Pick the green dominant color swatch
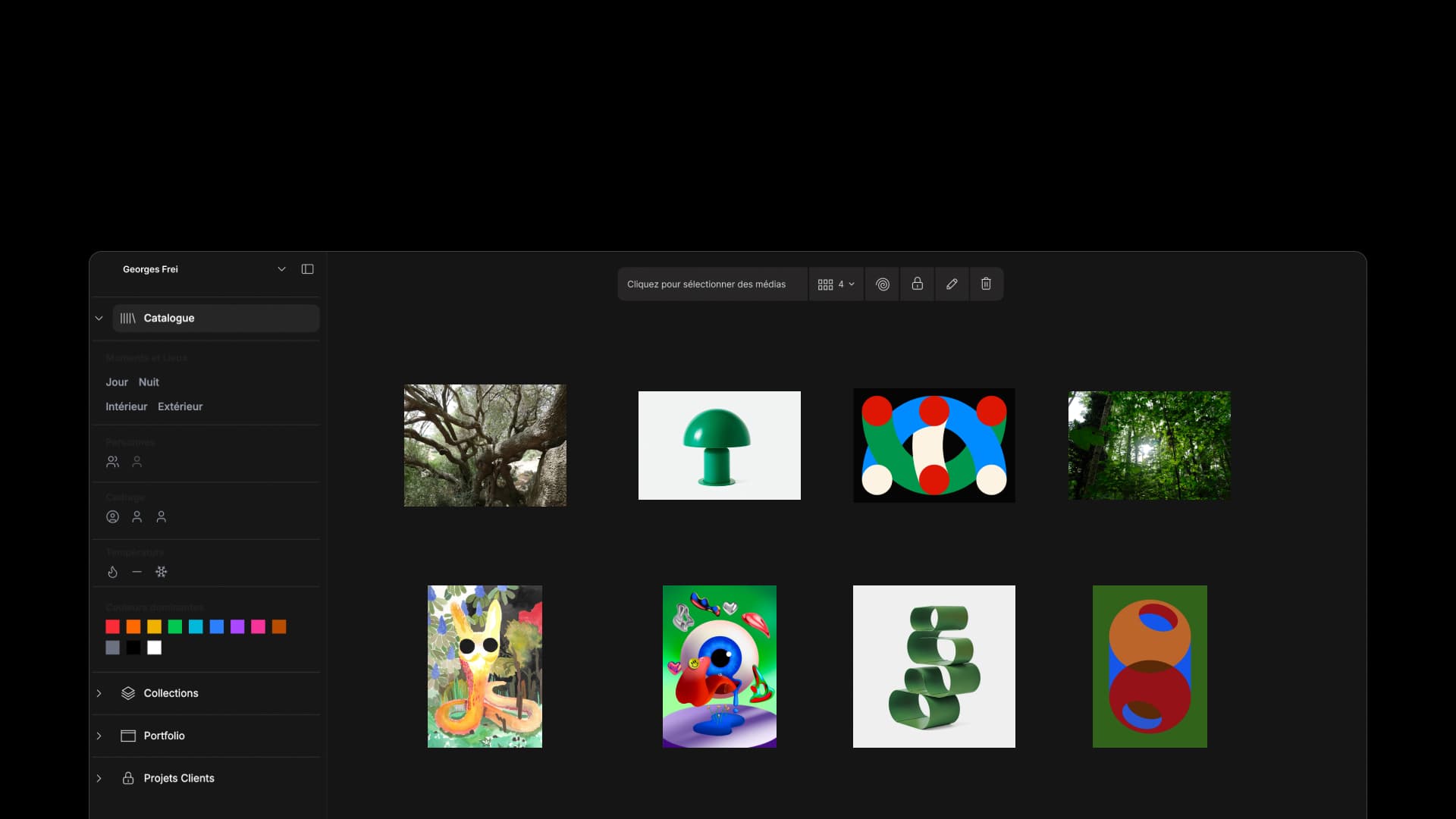Viewport: 1456px width, 819px height. click(x=175, y=627)
